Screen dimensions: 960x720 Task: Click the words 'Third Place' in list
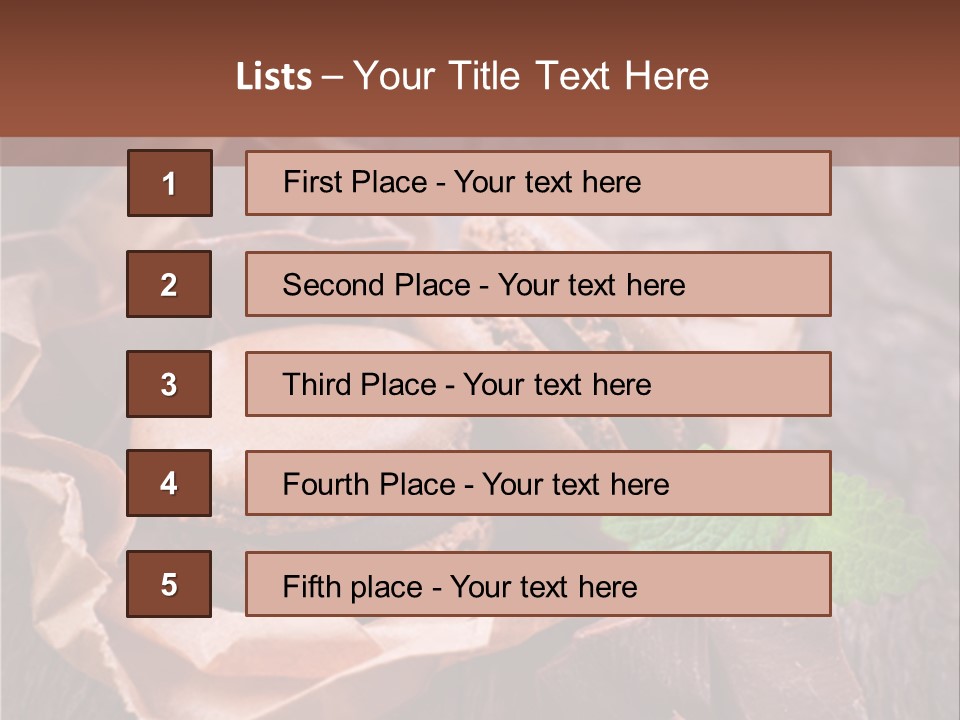[x=359, y=384]
